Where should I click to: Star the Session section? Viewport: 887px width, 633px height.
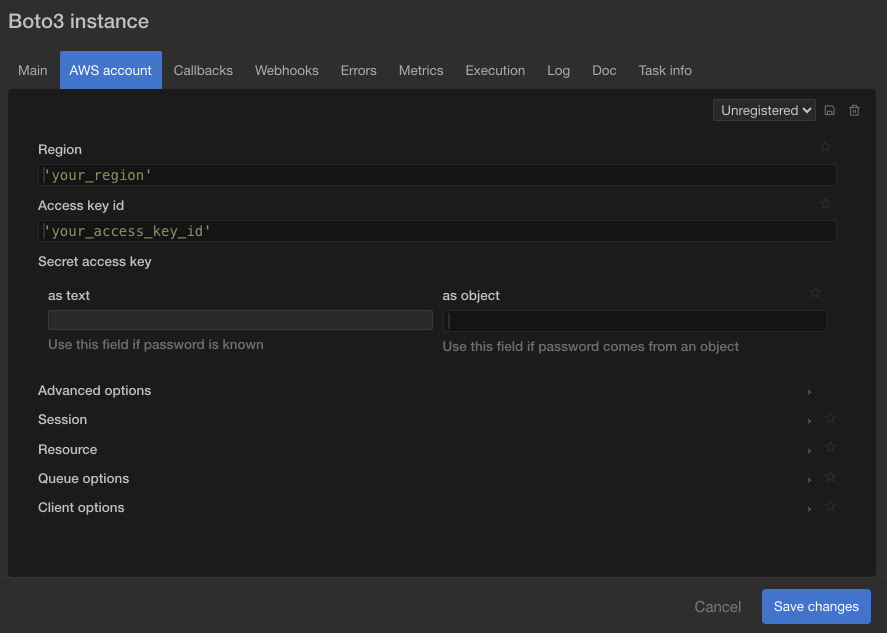tap(830, 418)
